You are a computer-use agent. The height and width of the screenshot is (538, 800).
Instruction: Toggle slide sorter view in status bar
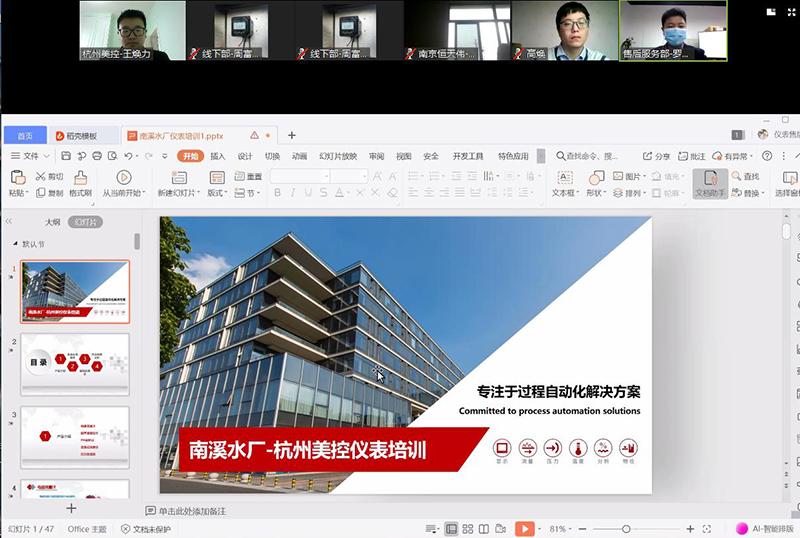tap(467, 528)
